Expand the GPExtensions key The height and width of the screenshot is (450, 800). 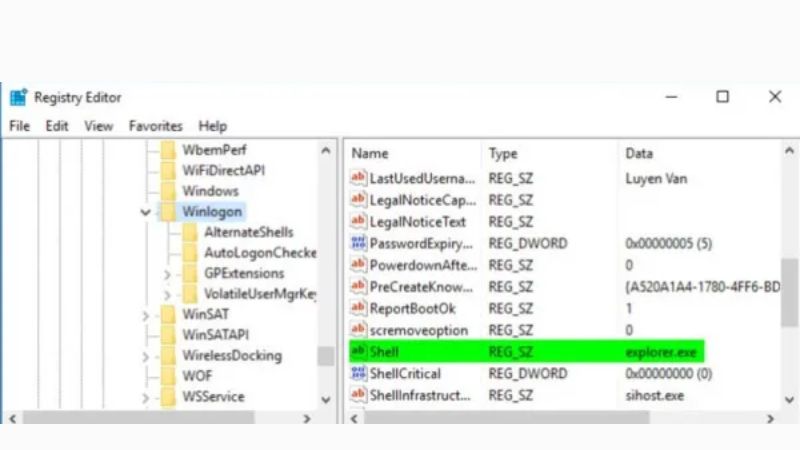click(x=168, y=273)
